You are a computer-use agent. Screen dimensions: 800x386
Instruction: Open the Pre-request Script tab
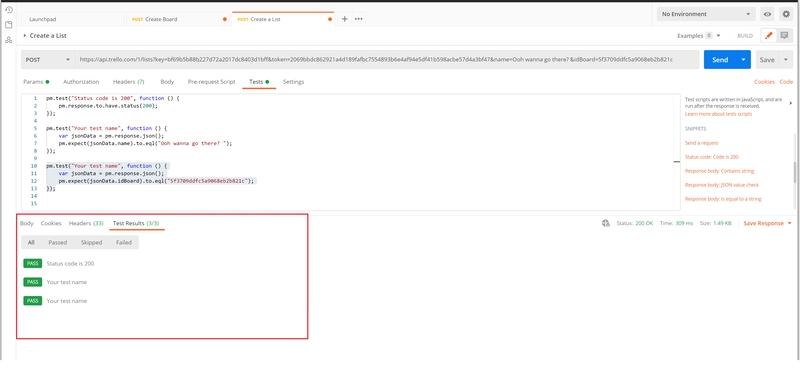coord(211,82)
